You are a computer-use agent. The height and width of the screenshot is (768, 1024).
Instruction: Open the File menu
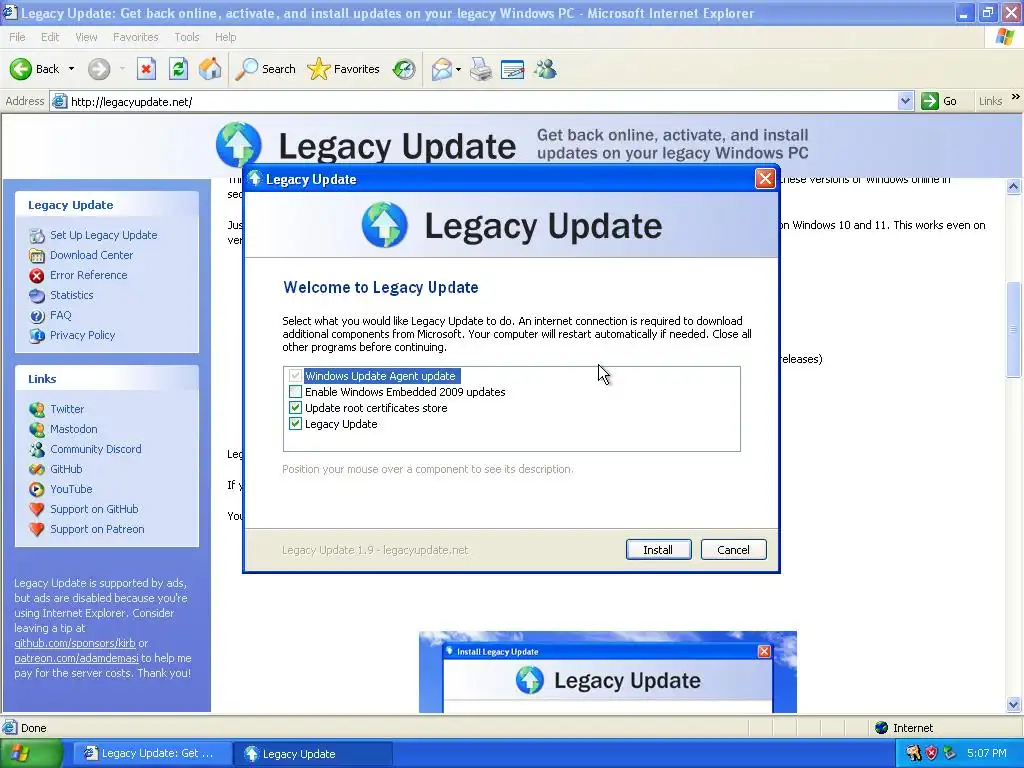click(x=17, y=37)
